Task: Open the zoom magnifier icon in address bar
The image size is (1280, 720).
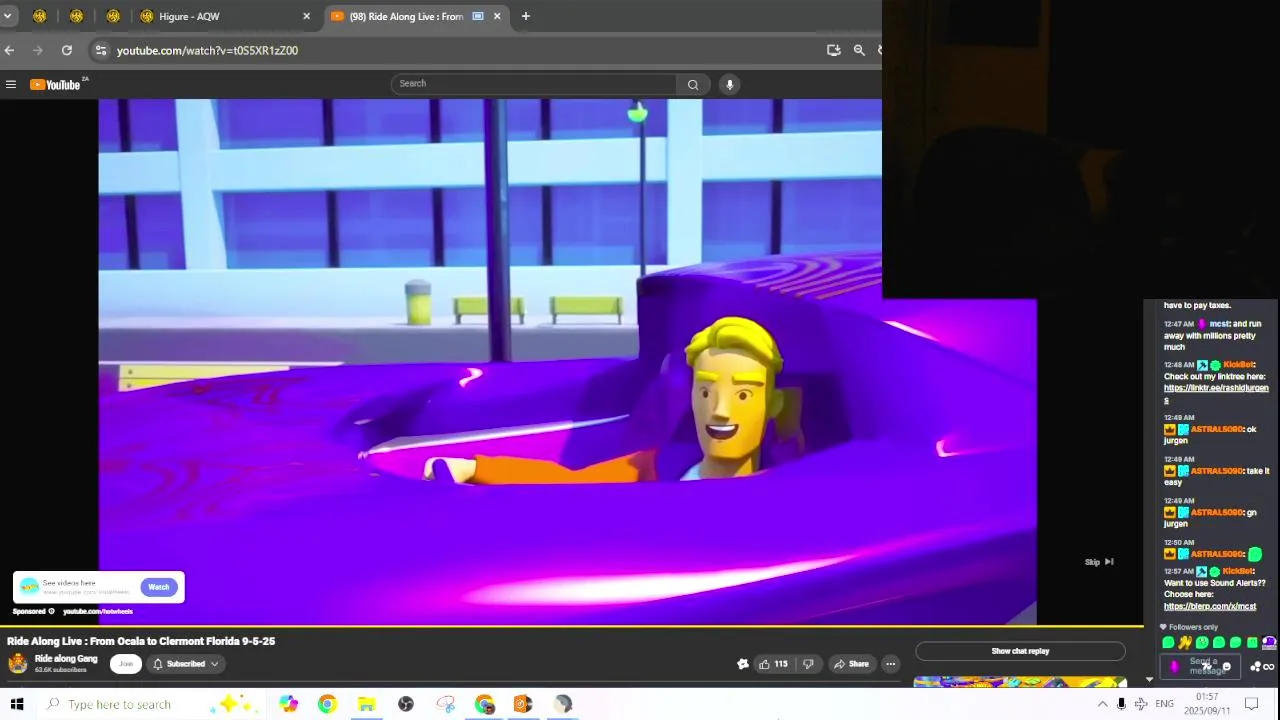Action: 859,50
